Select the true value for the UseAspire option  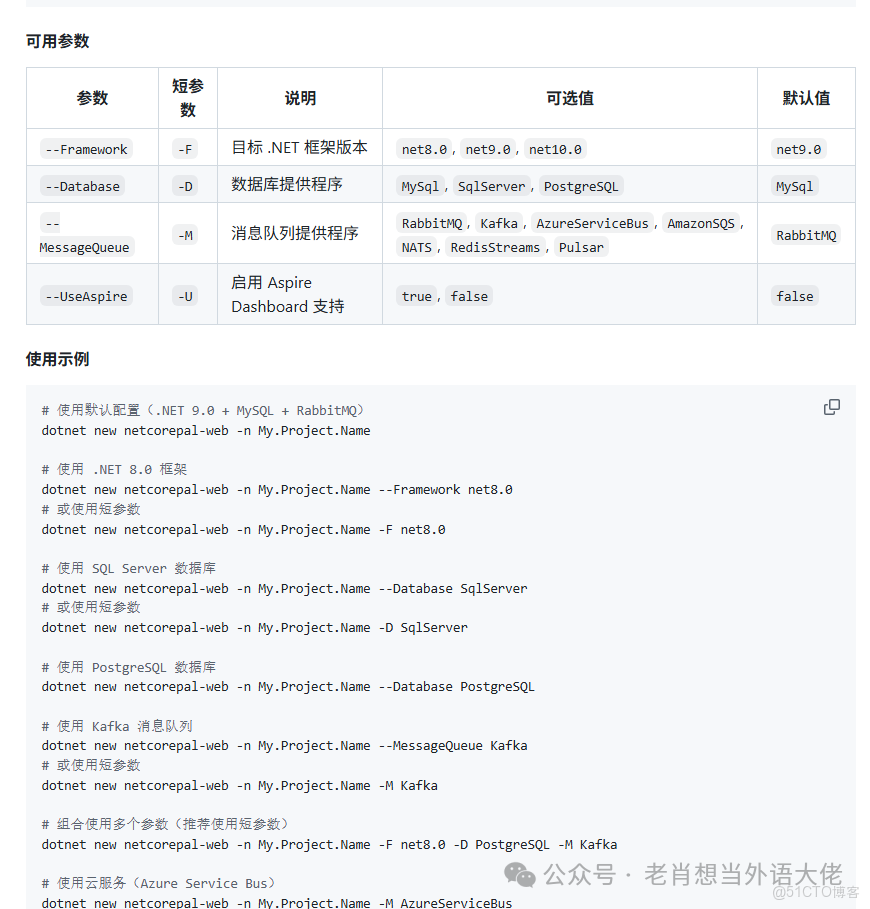(x=416, y=296)
